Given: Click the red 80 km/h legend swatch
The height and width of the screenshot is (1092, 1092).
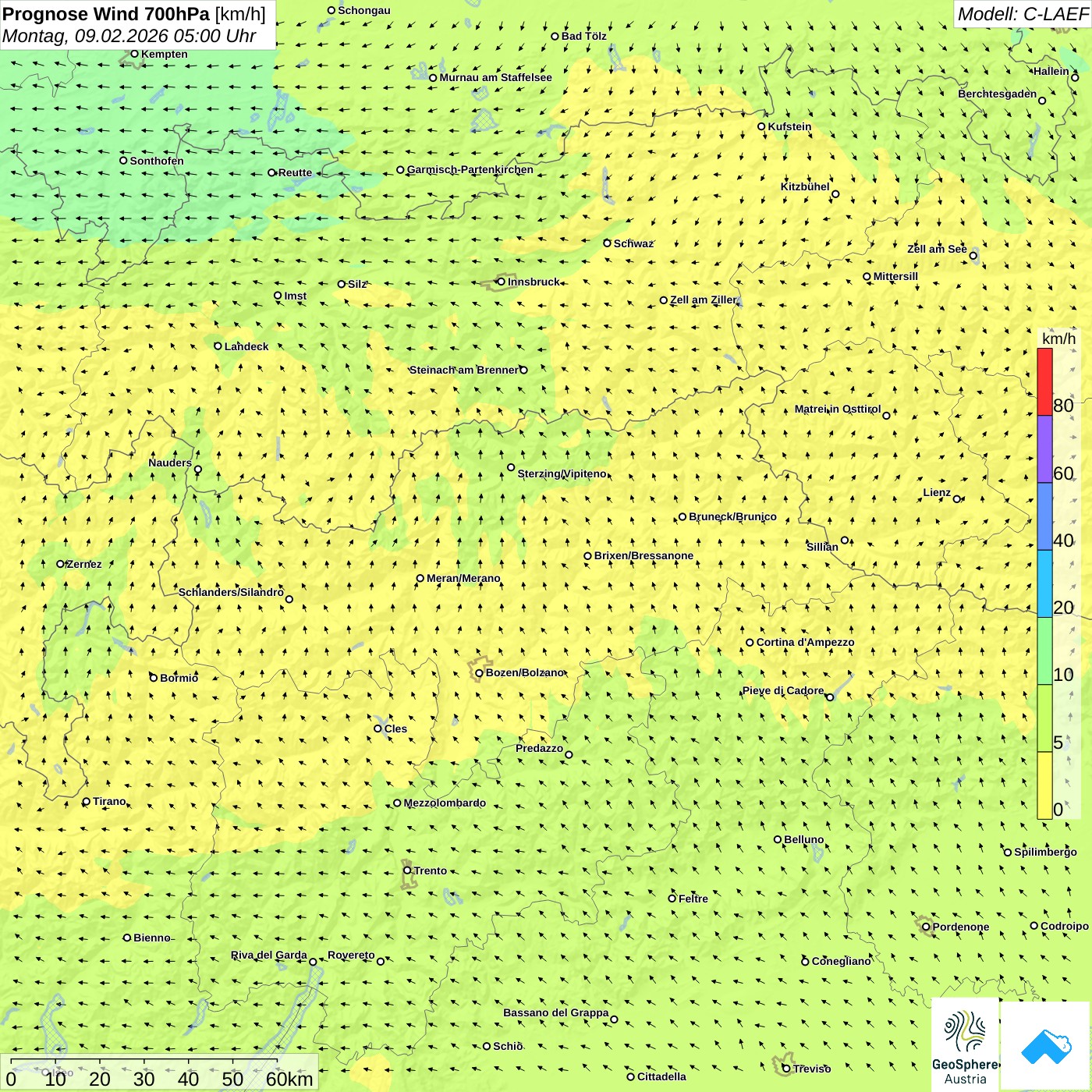Looking at the screenshot, I should click(x=1044, y=381).
